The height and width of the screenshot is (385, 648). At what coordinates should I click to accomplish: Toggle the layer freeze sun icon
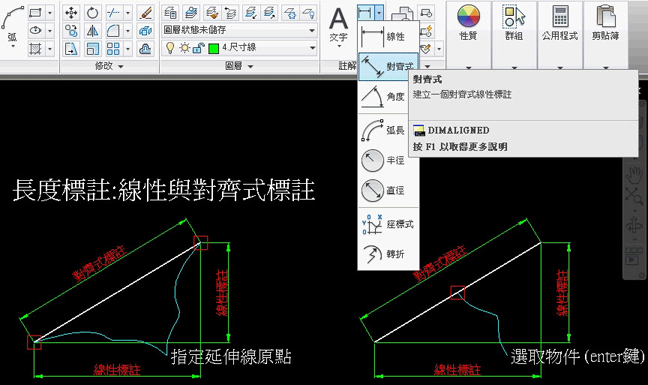point(184,48)
